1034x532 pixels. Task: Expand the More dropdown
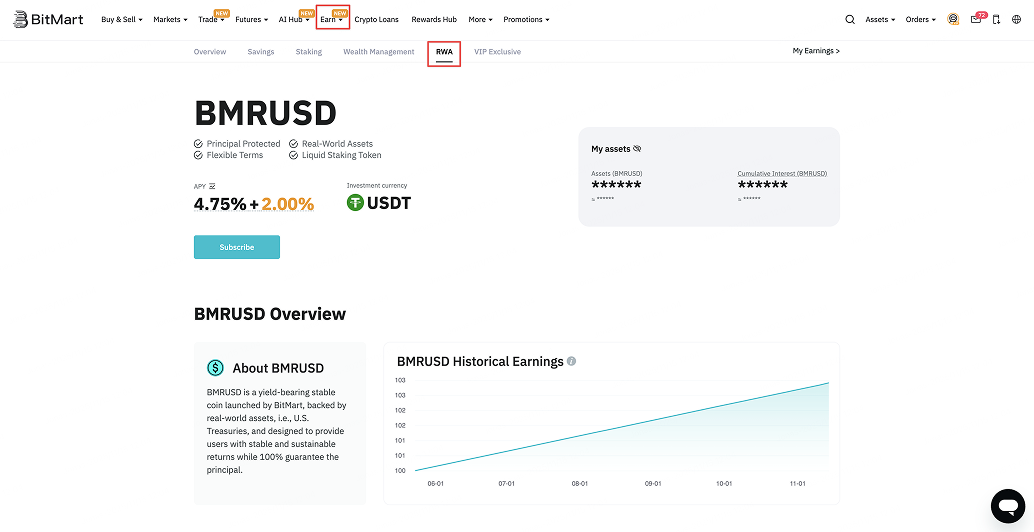coord(481,20)
